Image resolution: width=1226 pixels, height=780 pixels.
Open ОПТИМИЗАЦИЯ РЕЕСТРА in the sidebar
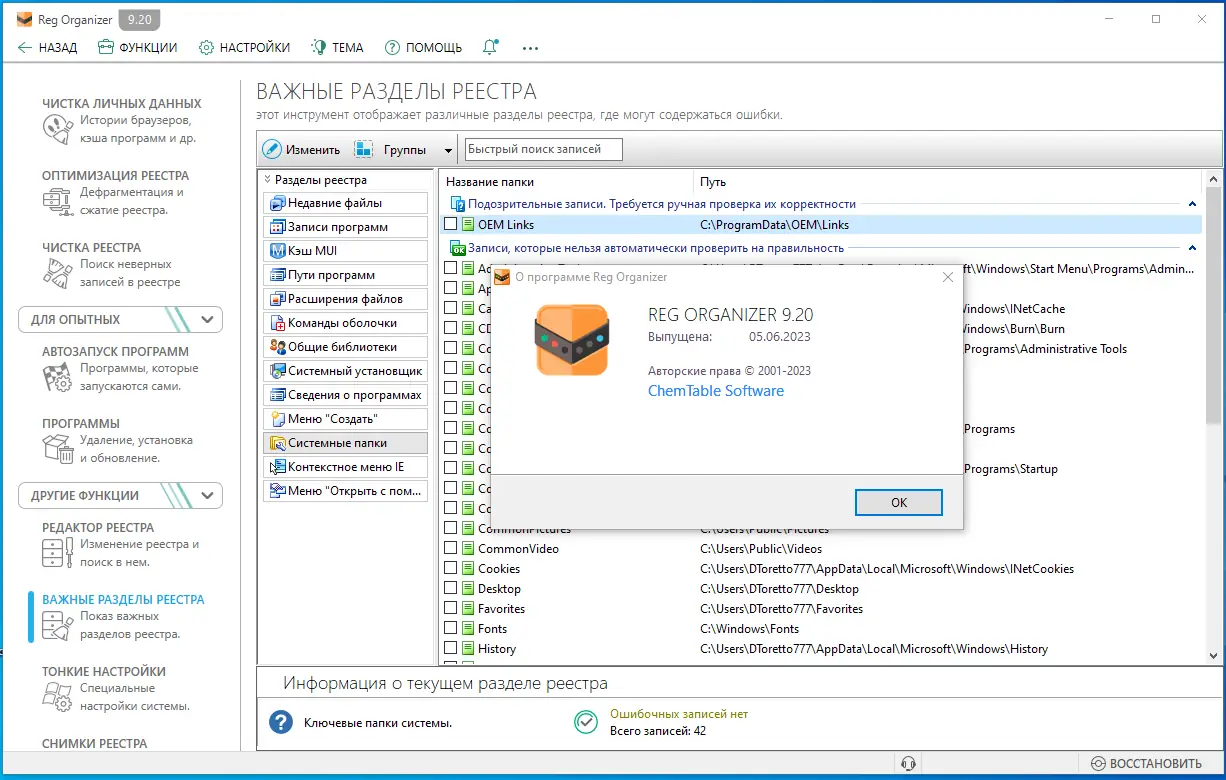[x=115, y=192]
